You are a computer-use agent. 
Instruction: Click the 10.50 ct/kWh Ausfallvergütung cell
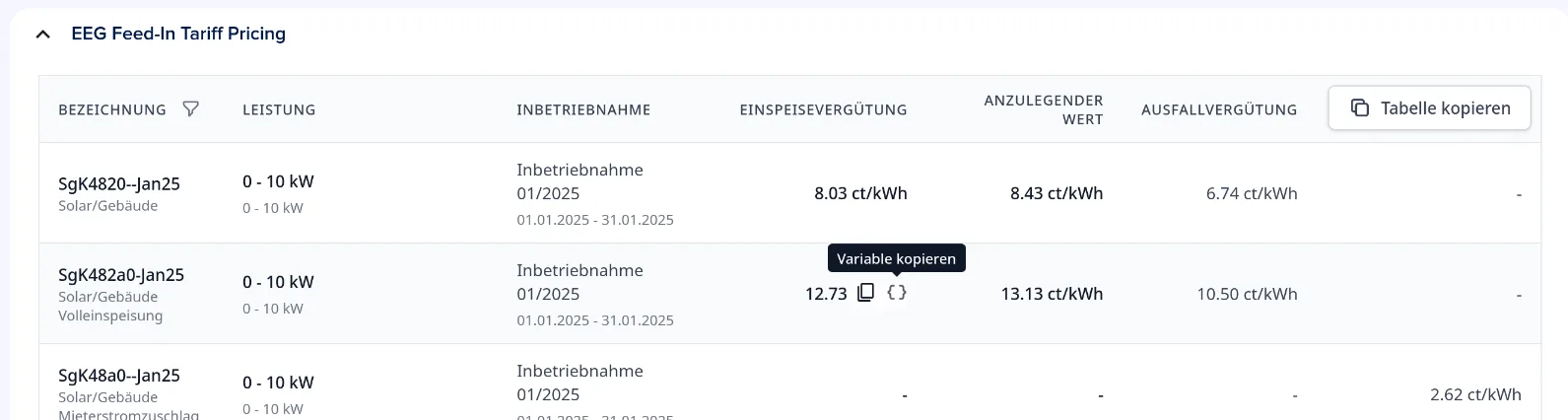(1247, 294)
